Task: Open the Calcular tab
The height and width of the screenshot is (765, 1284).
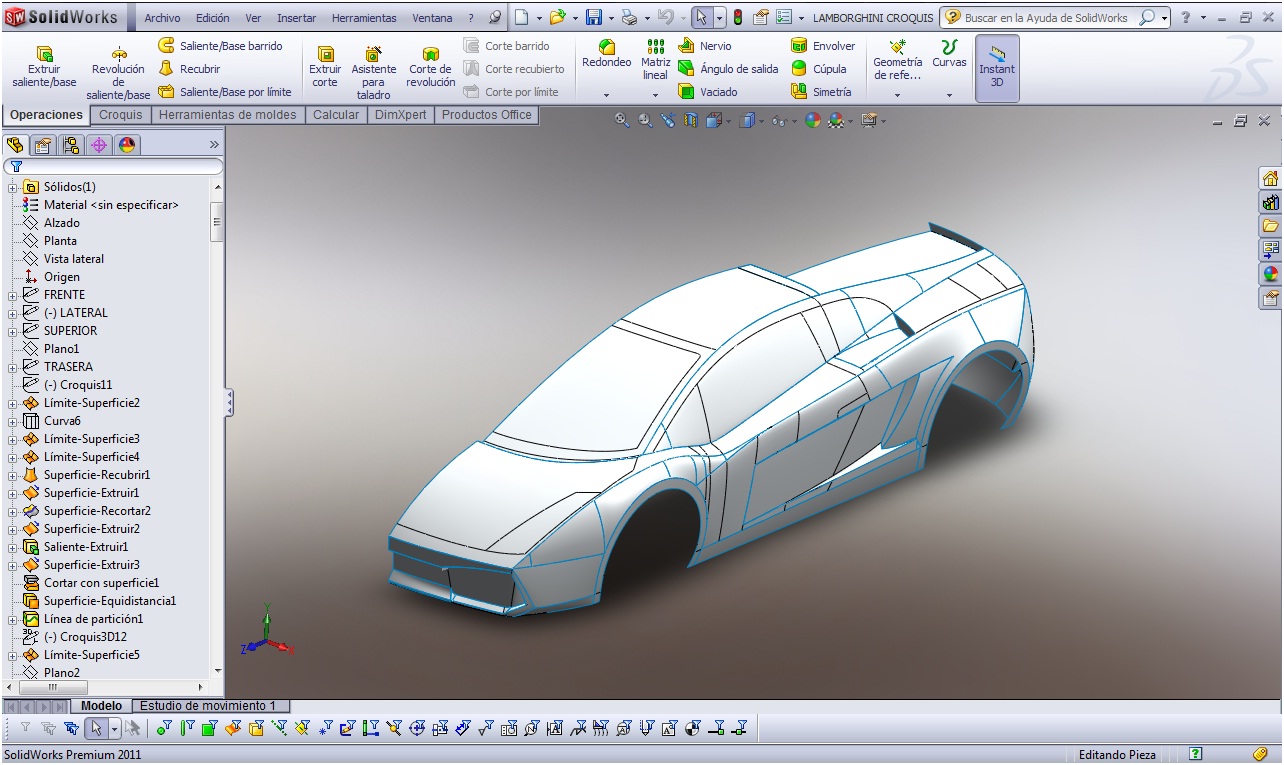Action: (x=336, y=115)
